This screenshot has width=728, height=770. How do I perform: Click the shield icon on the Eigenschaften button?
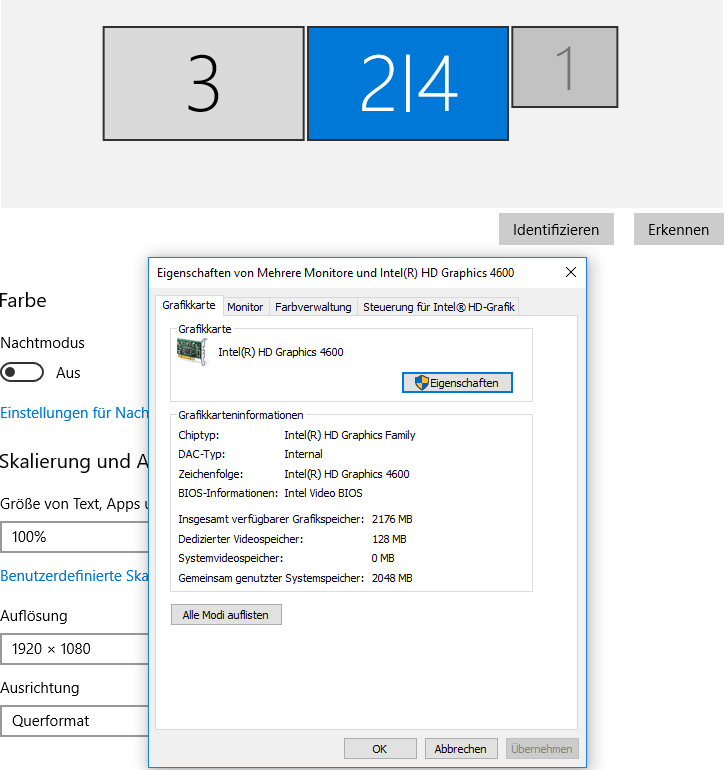pyautogui.click(x=421, y=383)
